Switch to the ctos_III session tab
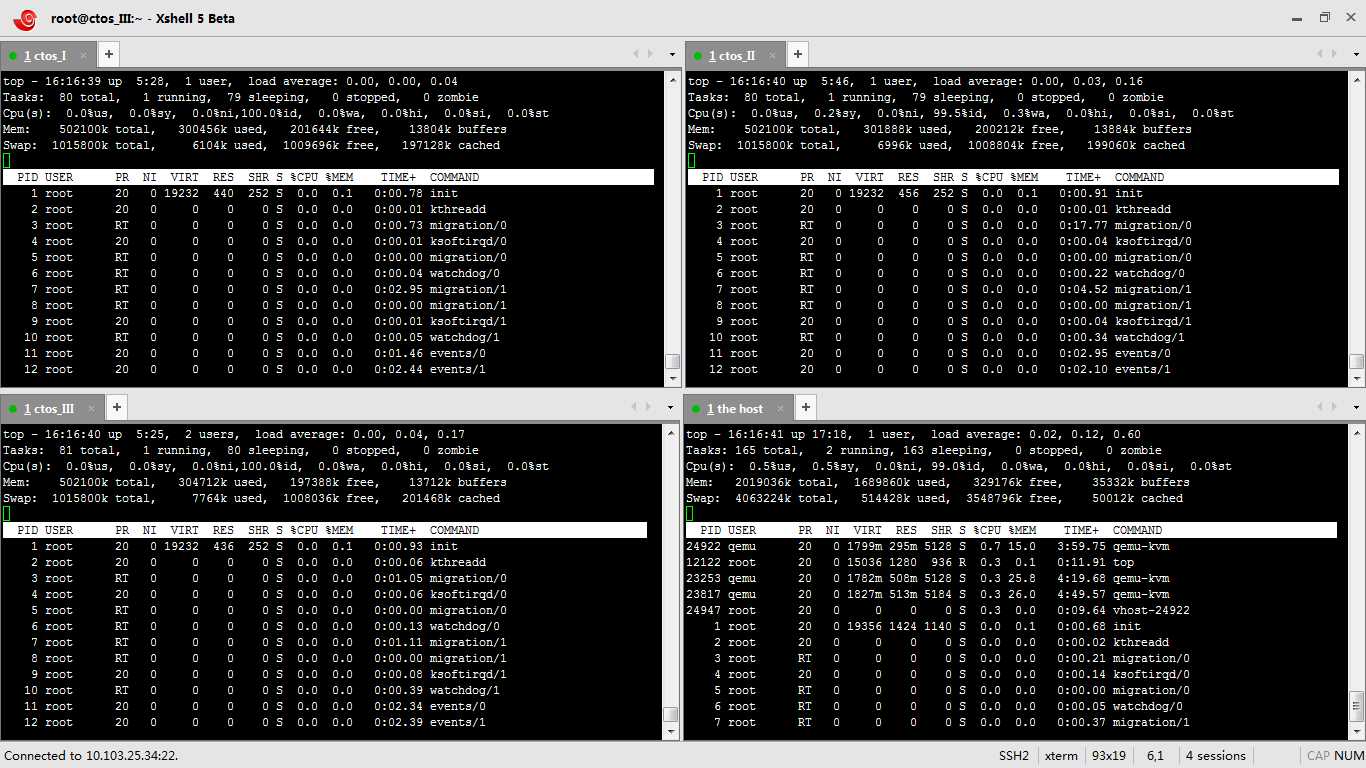Screen dimensions: 1366x768 [50, 408]
